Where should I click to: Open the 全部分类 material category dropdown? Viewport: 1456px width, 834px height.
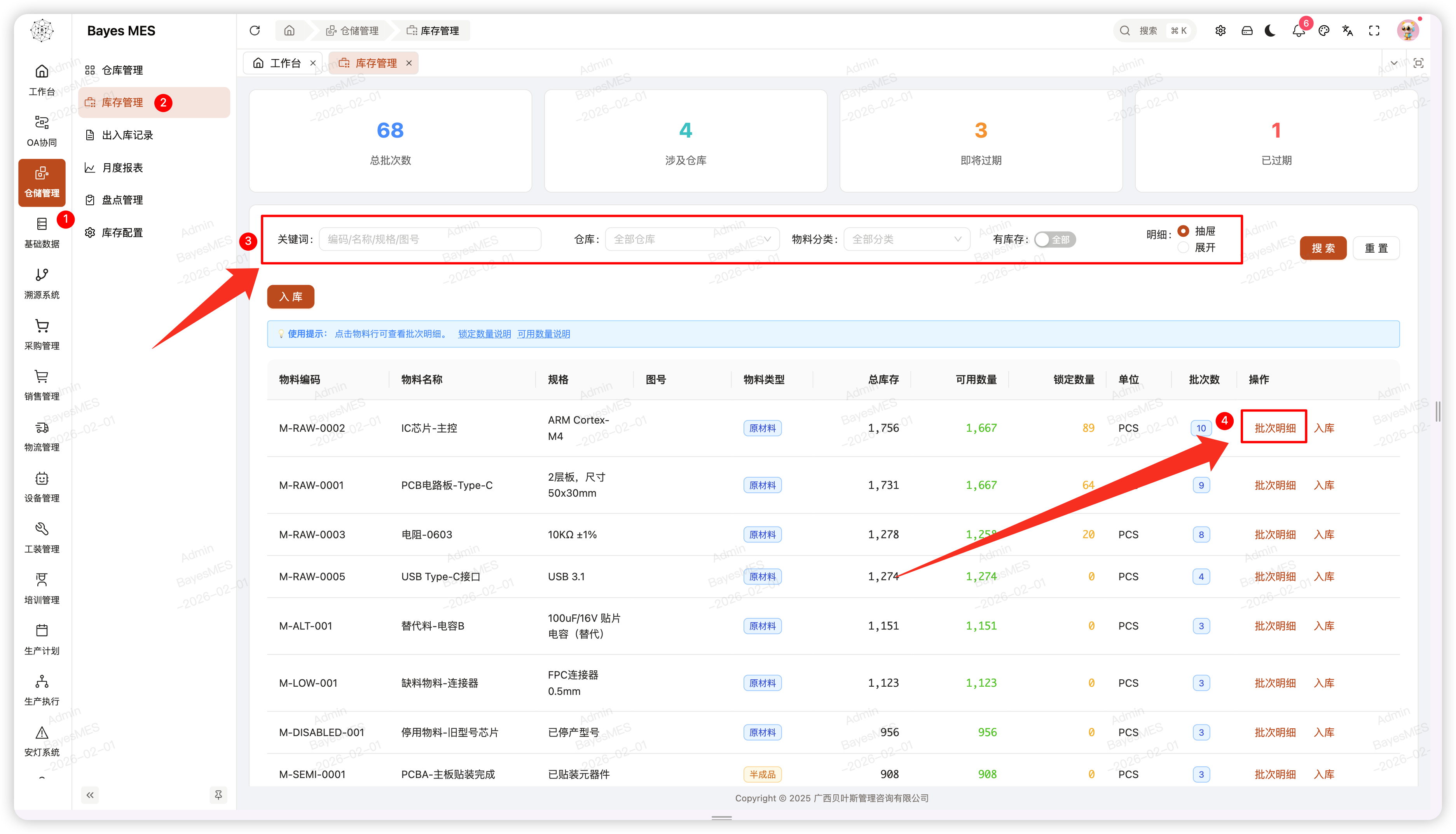click(x=906, y=239)
